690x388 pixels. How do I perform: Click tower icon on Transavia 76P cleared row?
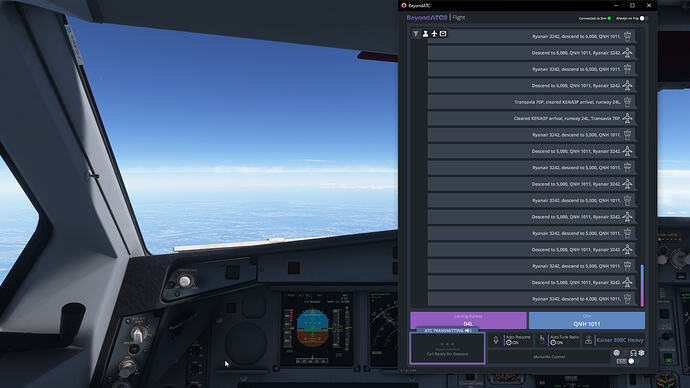(x=628, y=102)
